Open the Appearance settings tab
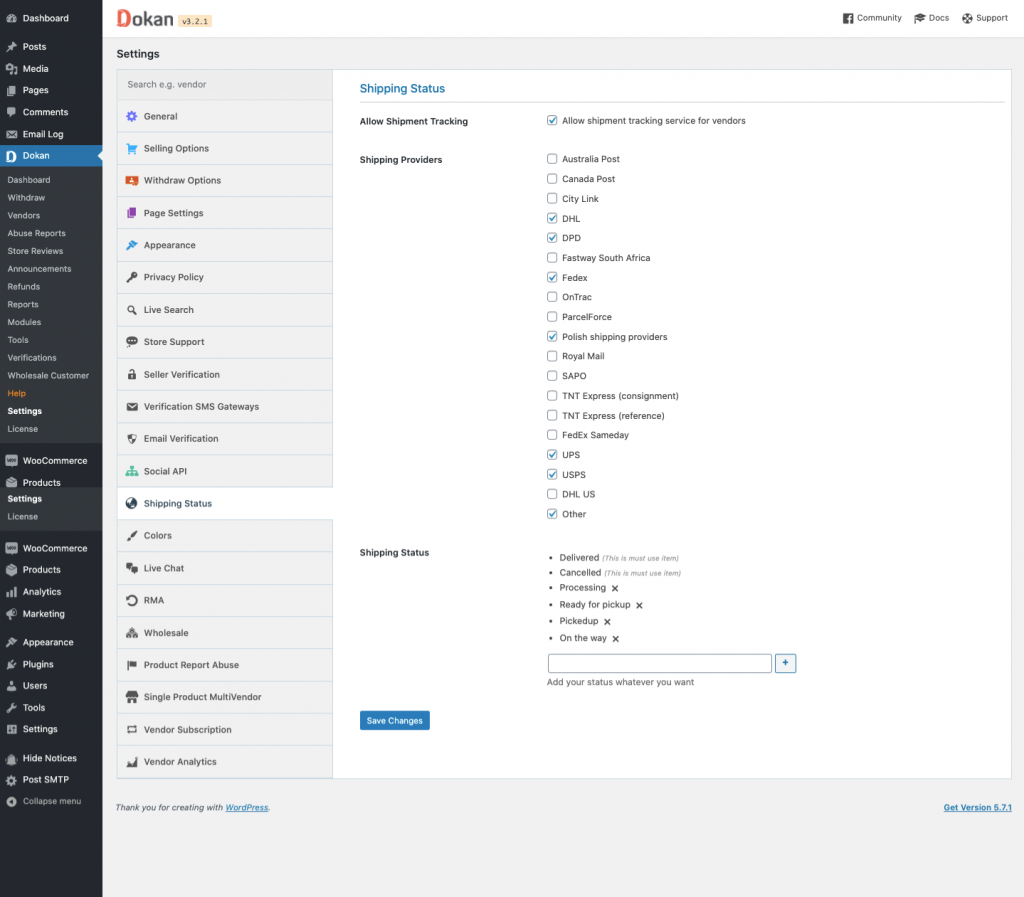 [225, 245]
